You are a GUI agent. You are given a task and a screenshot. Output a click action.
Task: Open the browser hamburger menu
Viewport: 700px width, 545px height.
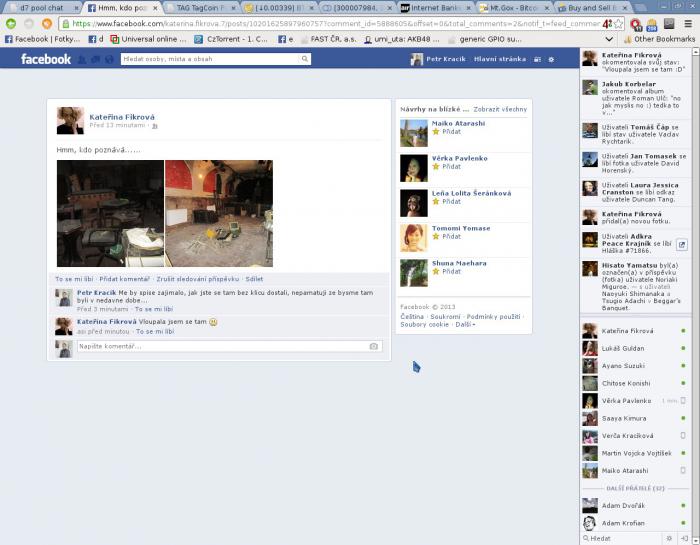(688, 24)
